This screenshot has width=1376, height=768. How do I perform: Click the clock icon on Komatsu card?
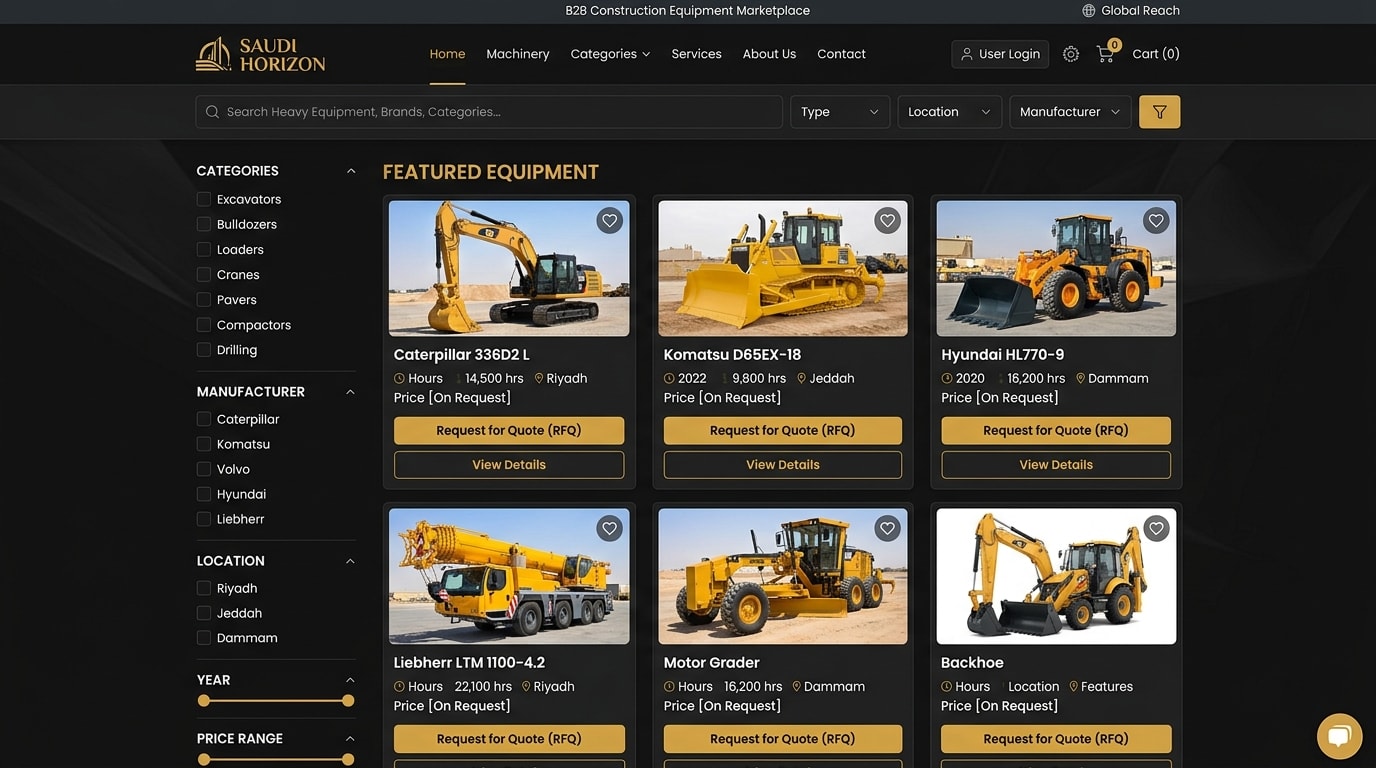669,378
